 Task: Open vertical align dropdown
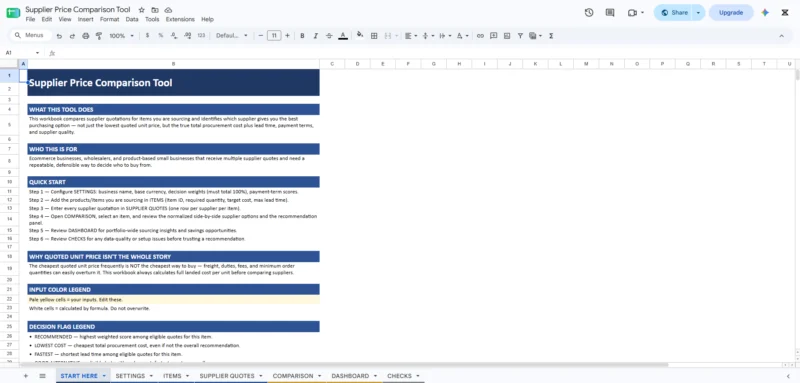428,36
